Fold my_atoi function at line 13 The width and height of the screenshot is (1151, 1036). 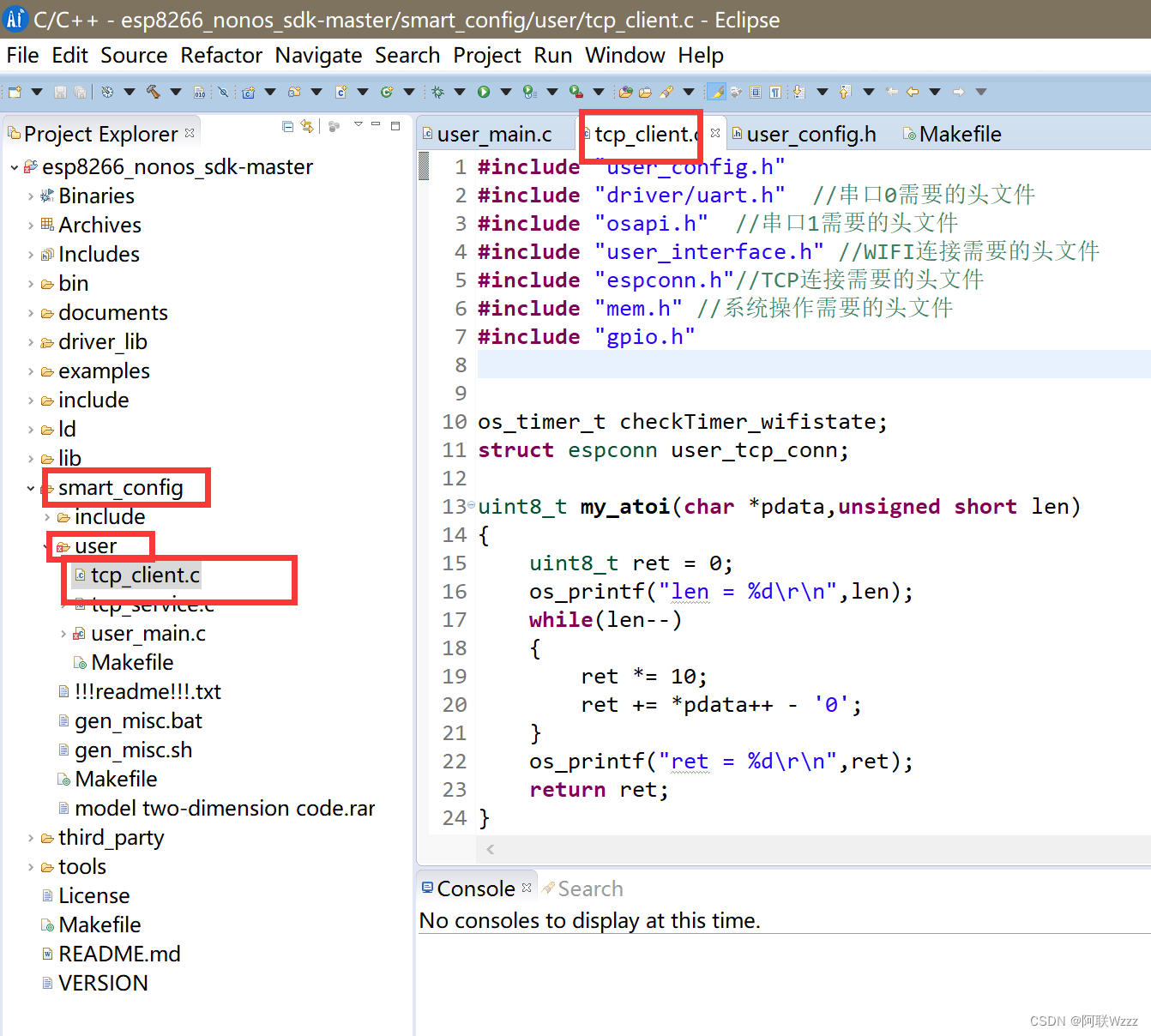(471, 506)
